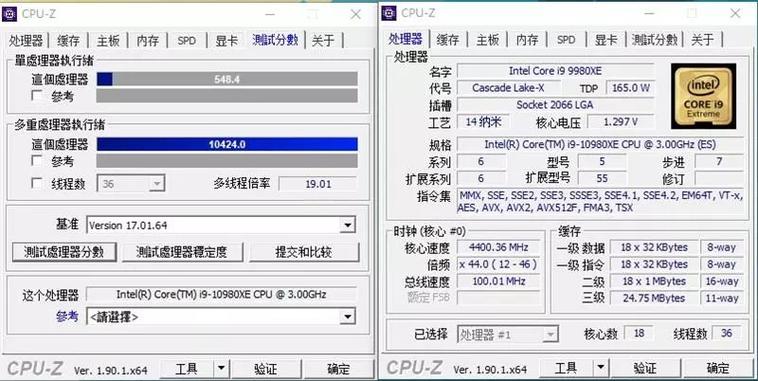The height and width of the screenshot is (381, 758).
Task: Click the CPU-Z app icon in right window title bar
Action: [389, 13]
